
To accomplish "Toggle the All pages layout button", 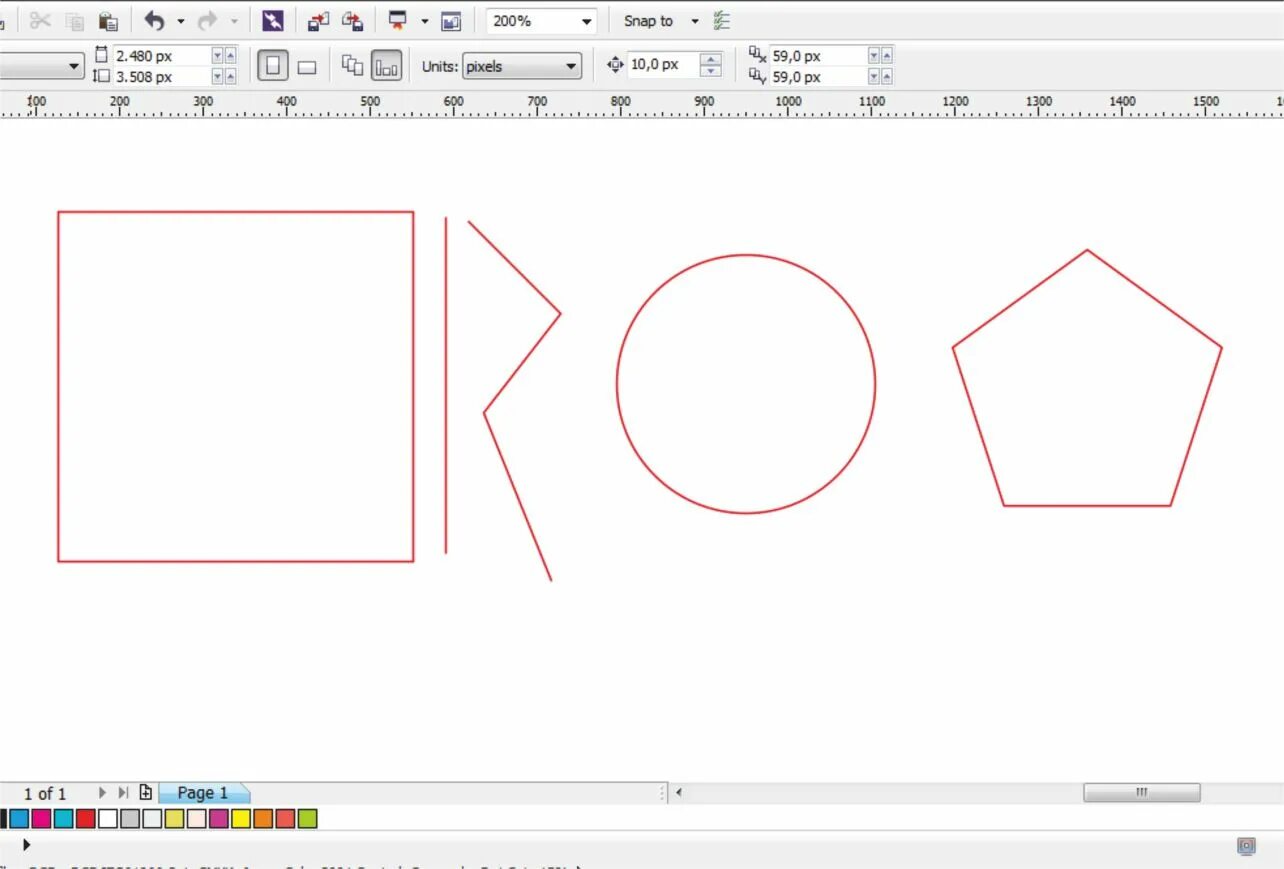I will pyautogui.click(x=352, y=66).
